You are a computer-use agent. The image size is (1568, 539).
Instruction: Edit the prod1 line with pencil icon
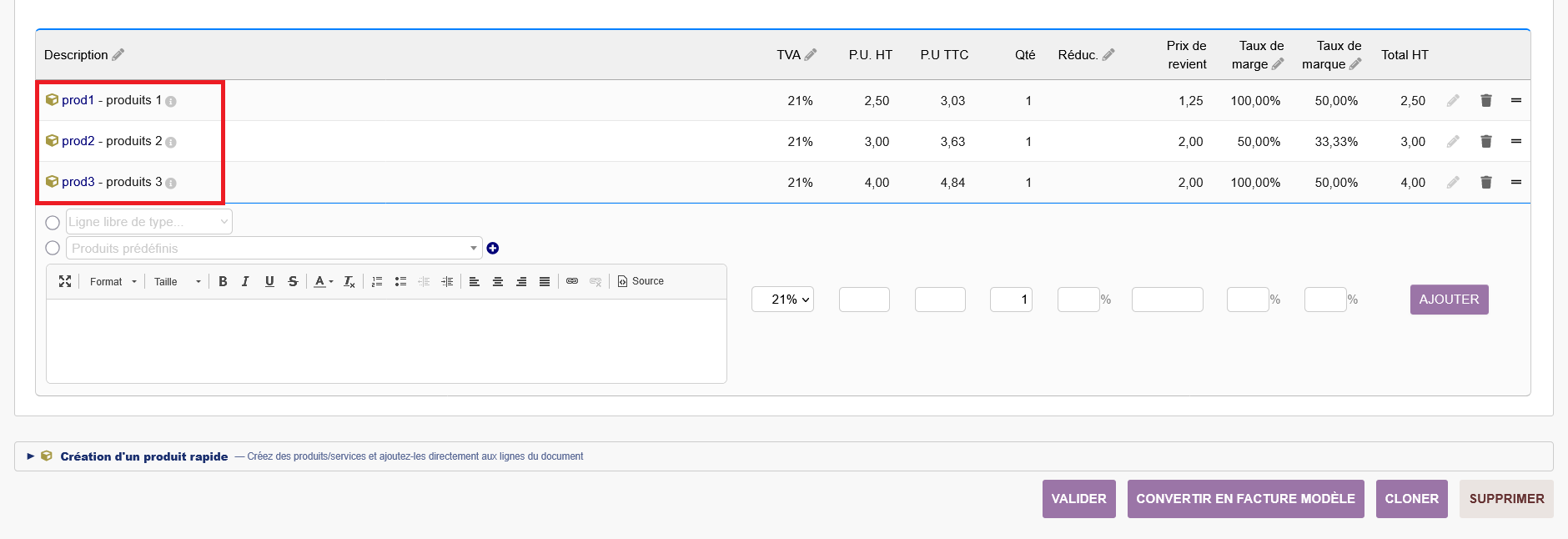[x=1453, y=100]
